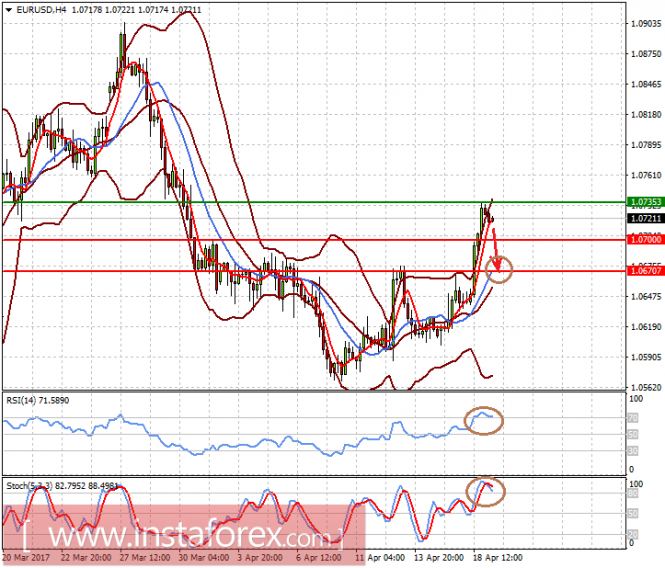Select the red 1.06707 price level label
Image resolution: width=665 pixels, height=568 pixels.
coord(646,271)
